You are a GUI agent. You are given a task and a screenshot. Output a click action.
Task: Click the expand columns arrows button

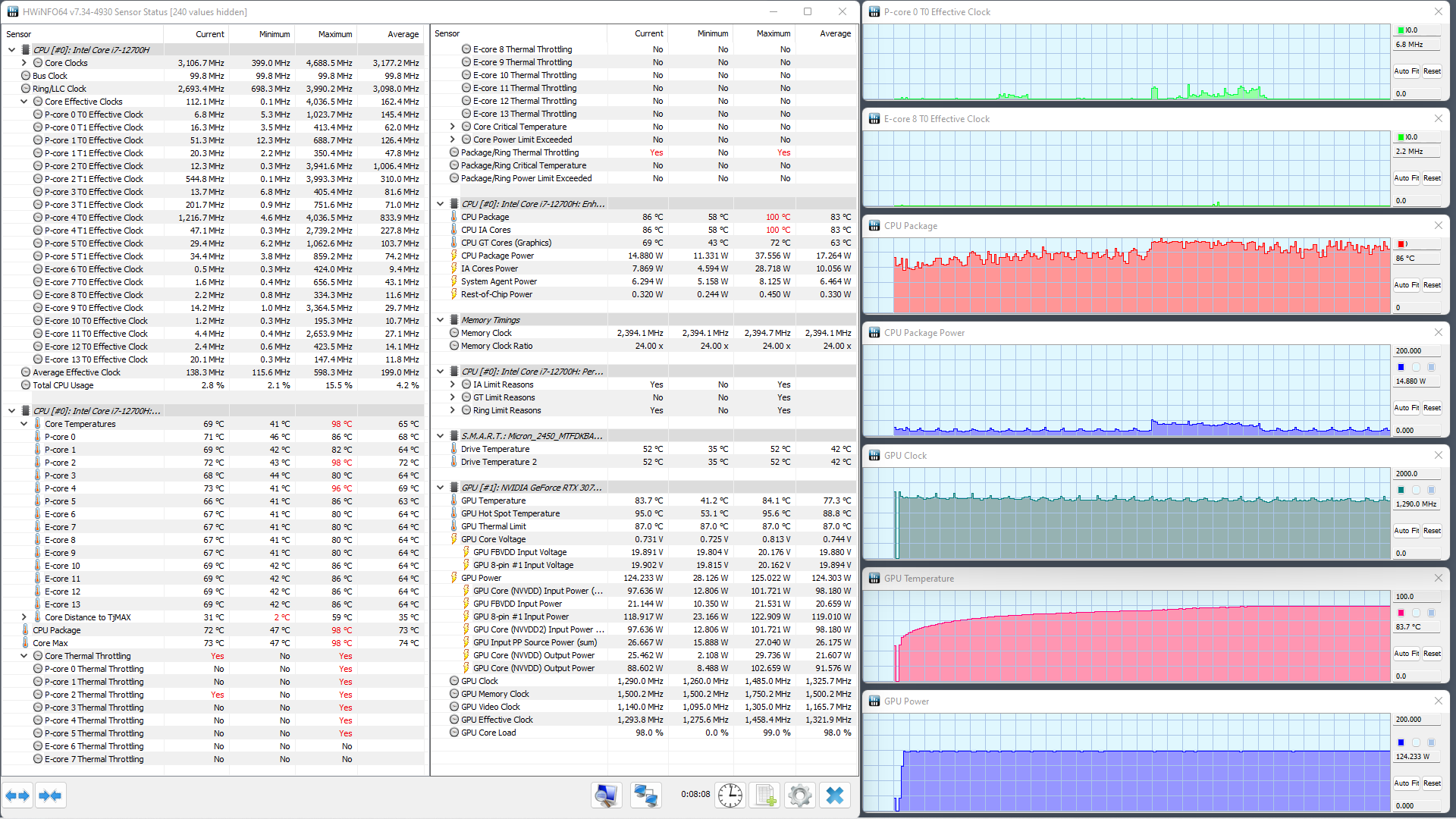[17, 795]
